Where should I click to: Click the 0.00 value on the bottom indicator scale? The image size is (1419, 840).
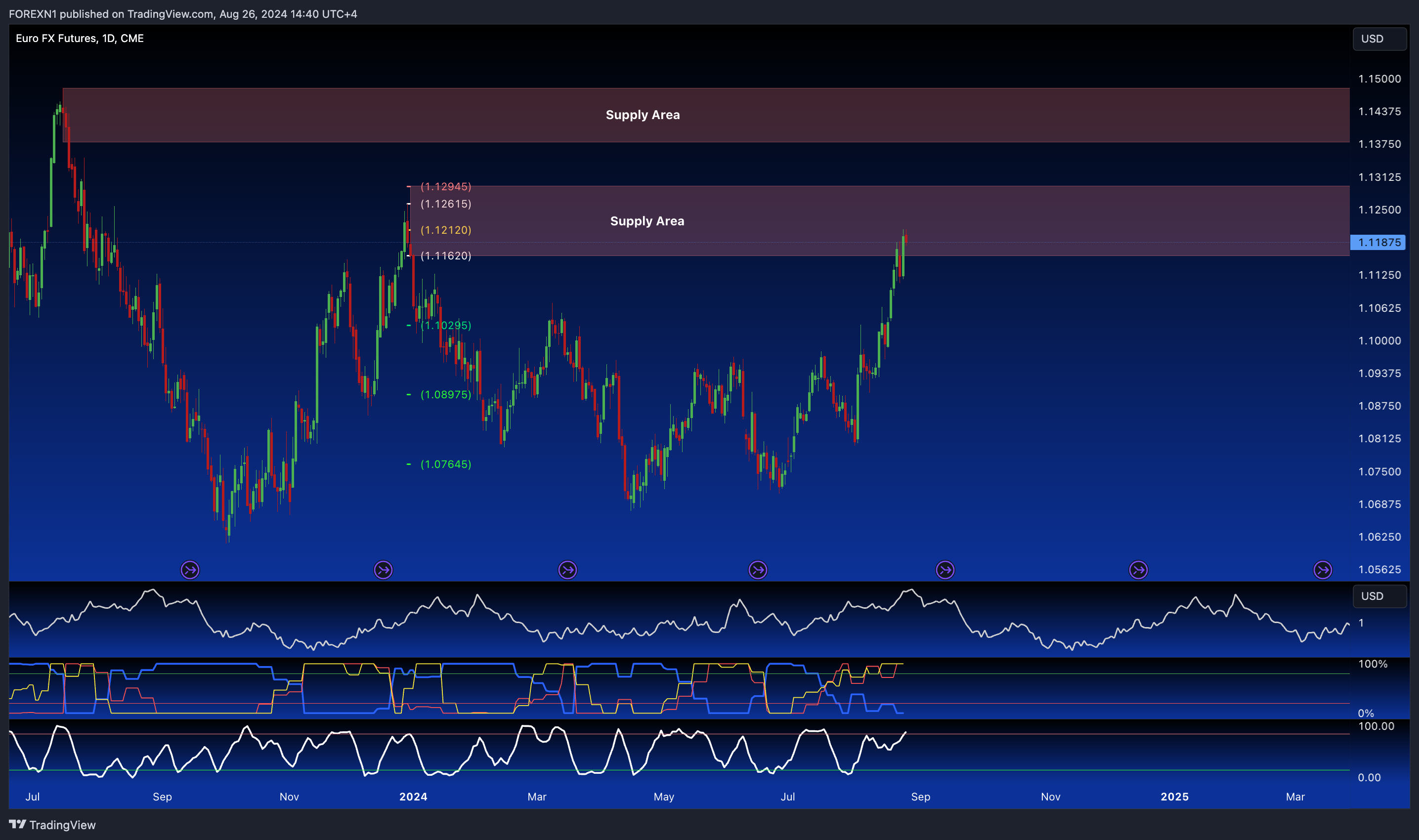pyautogui.click(x=1369, y=778)
